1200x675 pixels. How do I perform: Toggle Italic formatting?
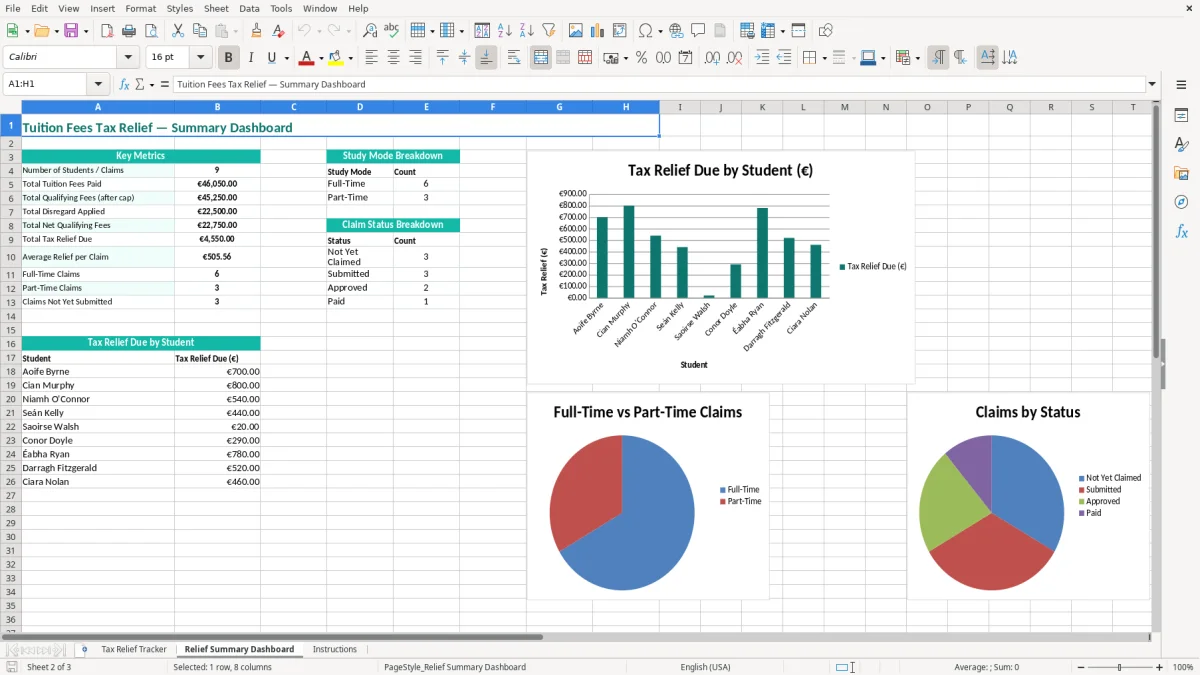(250, 58)
